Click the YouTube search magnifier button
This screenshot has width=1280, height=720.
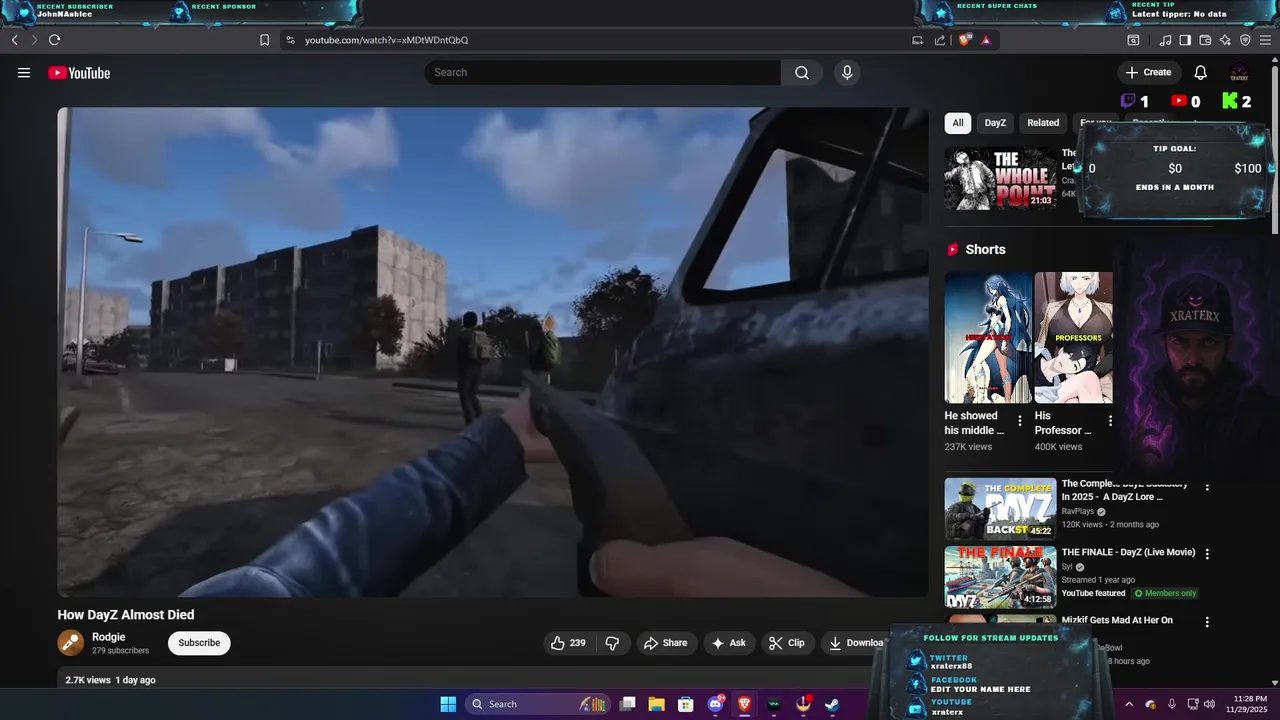[x=802, y=72]
